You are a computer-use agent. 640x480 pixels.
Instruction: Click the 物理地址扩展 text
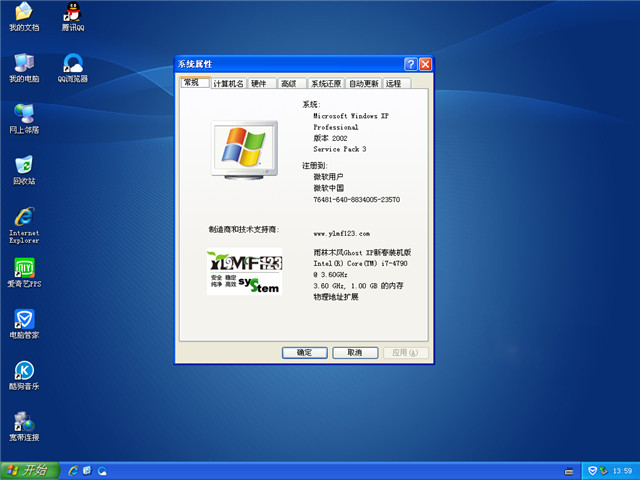[336, 297]
